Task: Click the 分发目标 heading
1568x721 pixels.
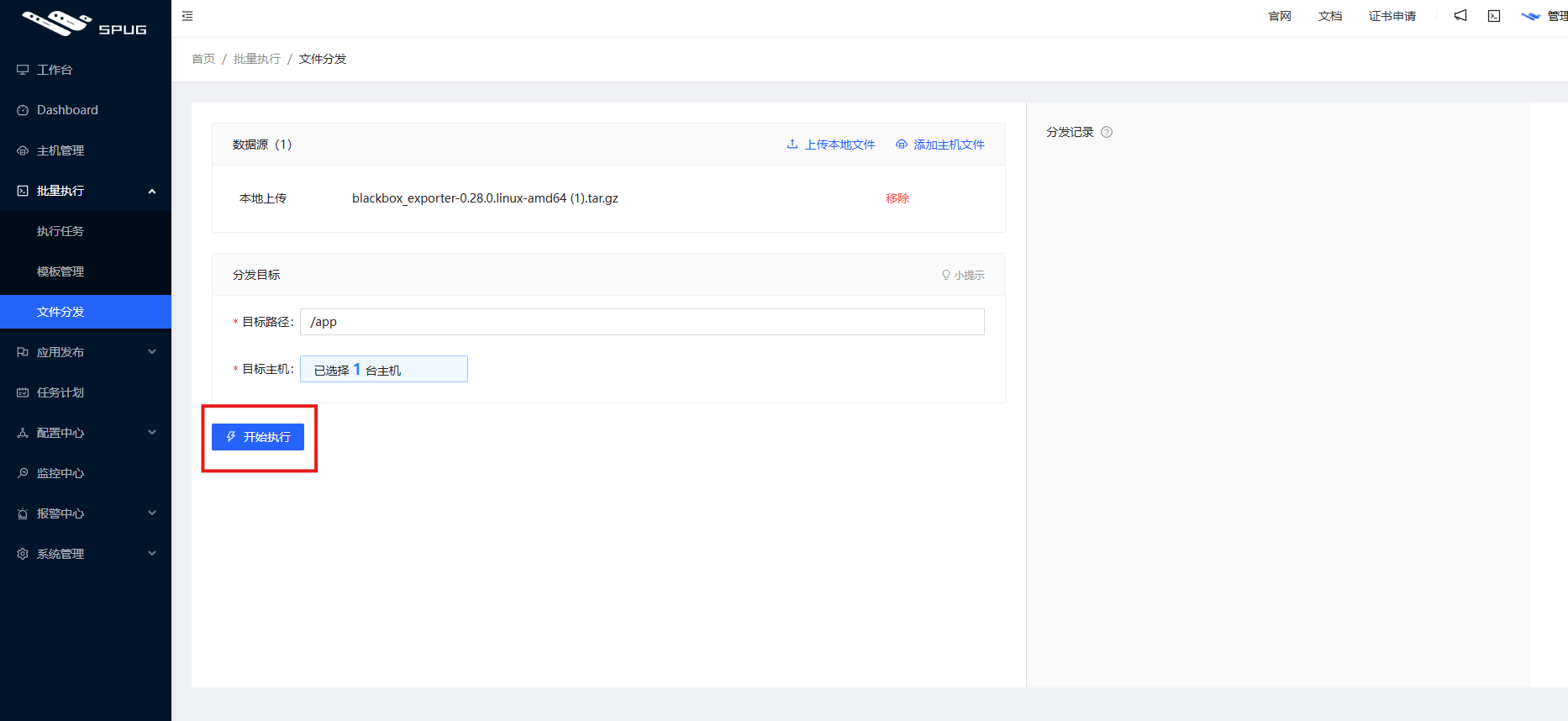Action: coord(256,275)
